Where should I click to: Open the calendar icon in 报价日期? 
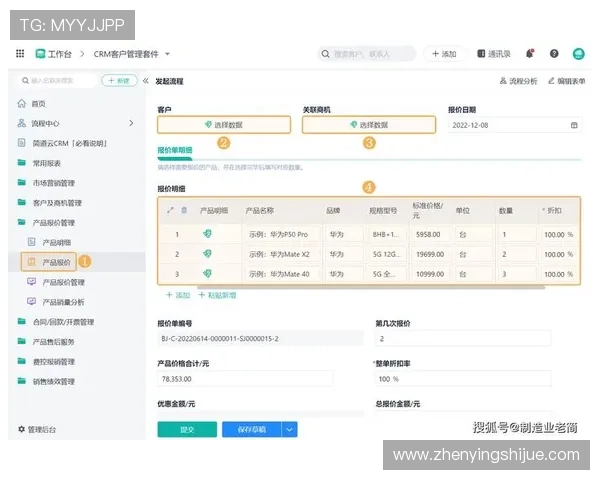click(x=574, y=125)
